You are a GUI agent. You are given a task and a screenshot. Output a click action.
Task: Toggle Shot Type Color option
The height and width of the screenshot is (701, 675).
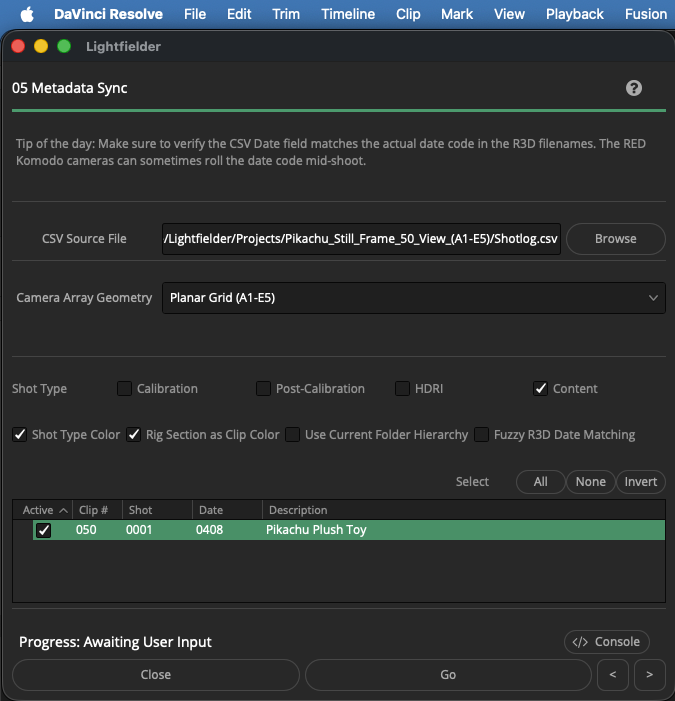[x=20, y=435]
